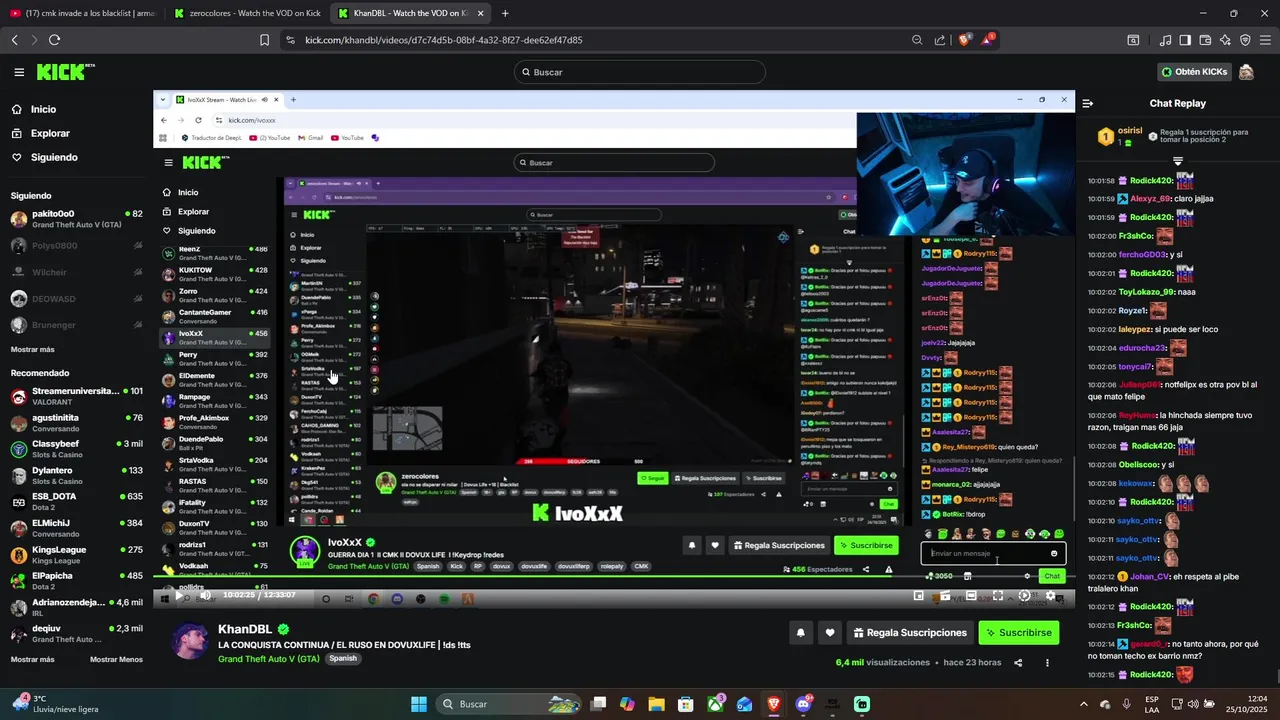Collapse the Chat Replay panel arrow
The image size is (1280, 720).
coord(1088,103)
